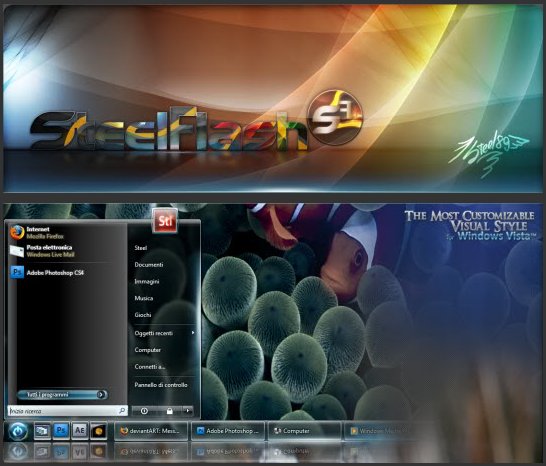Open Giochi in Start menu
The width and height of the screenshot is (546, 466).
click(x=143, y=315)
